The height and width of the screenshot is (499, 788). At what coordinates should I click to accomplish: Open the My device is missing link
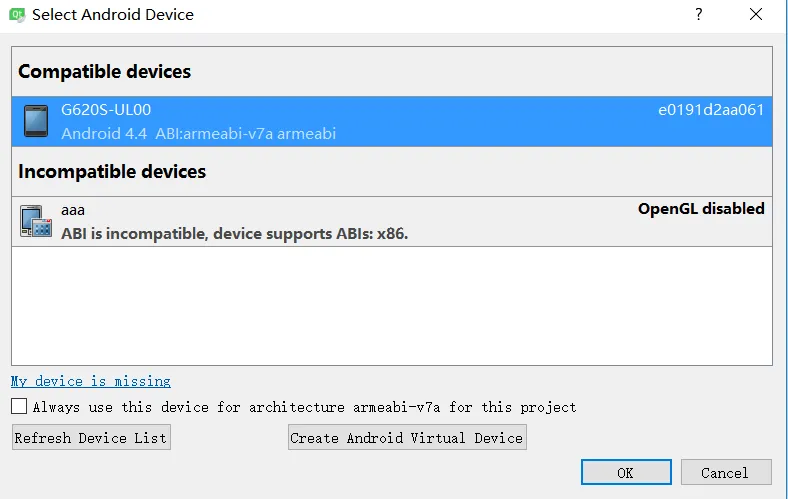coord(91,381)
